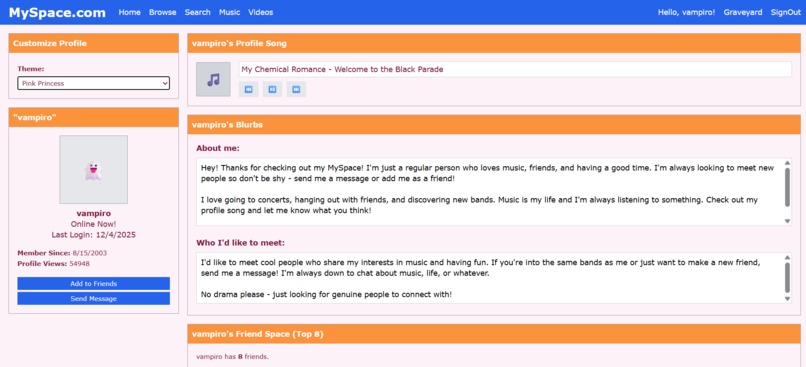Screen dimensions: 806x367
Task: Skip to previous track in profile song
Action: point(248,89)
